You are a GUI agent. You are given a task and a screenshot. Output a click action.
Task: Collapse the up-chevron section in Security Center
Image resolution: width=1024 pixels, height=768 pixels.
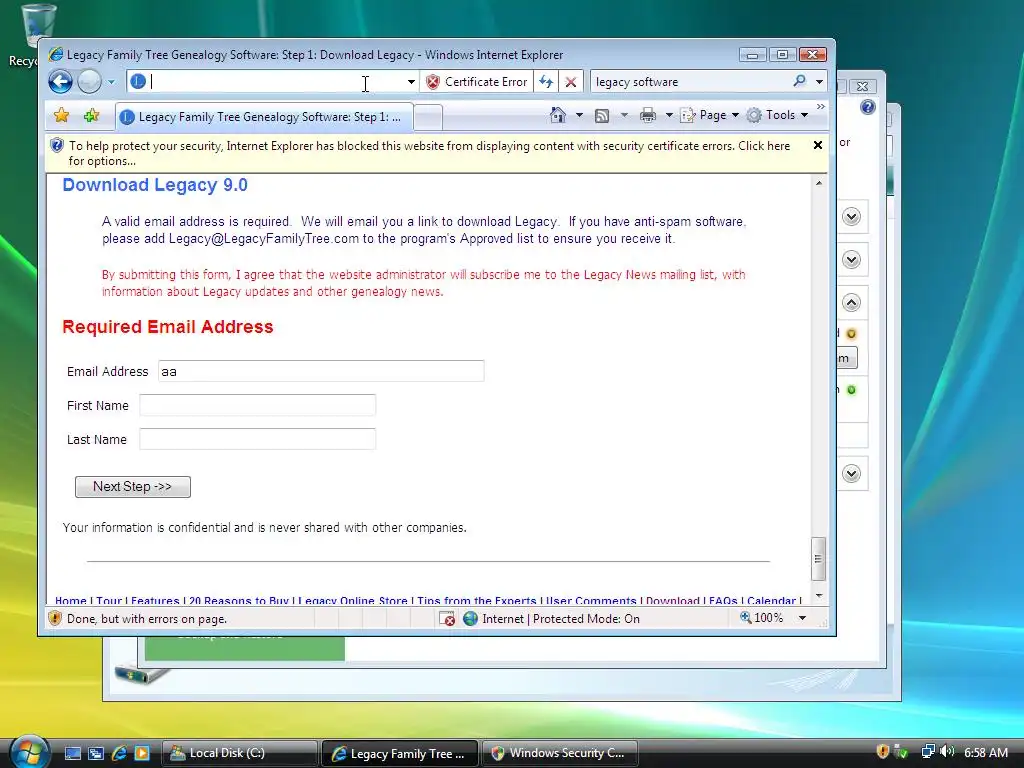coord(851,302)
